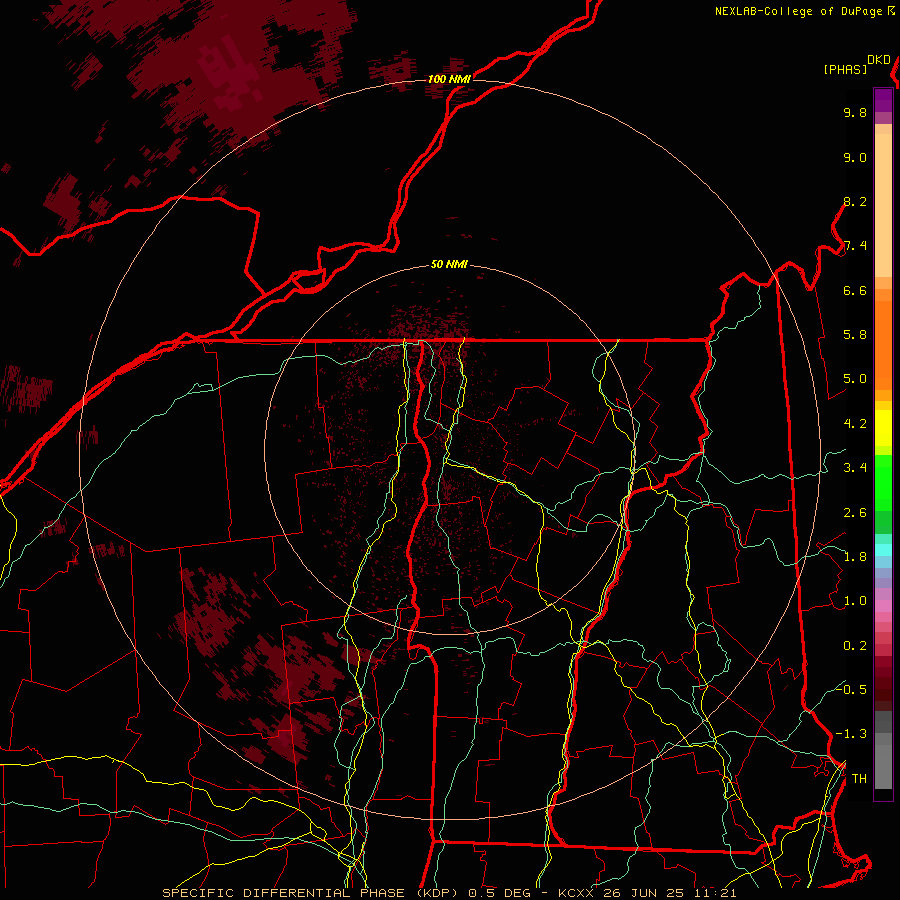
Task: Click the DKD legend title
Action: [879, 60]
